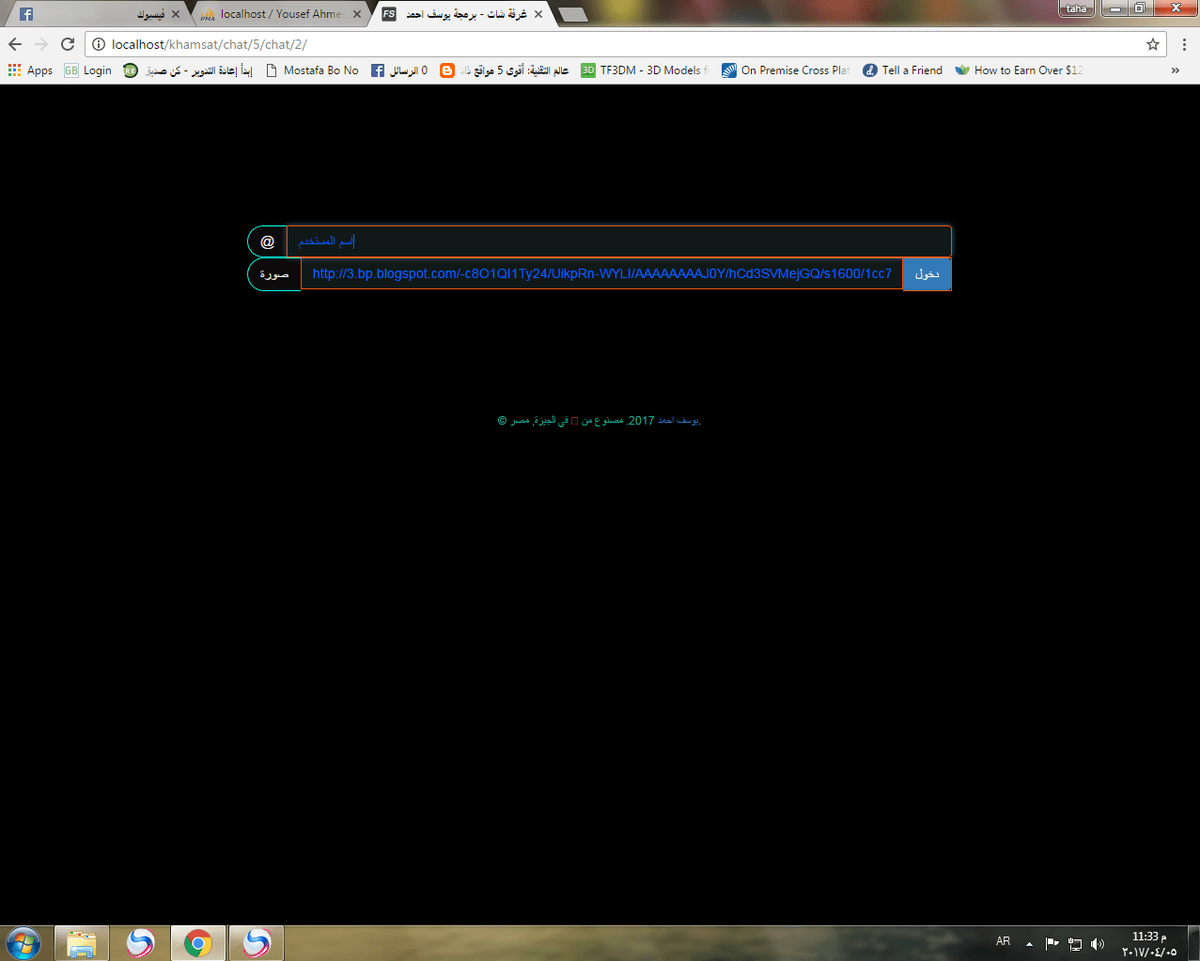The image size is (1200, 961).
Task: Click the @ symbol beside the username field
Action: coord(267,242)
